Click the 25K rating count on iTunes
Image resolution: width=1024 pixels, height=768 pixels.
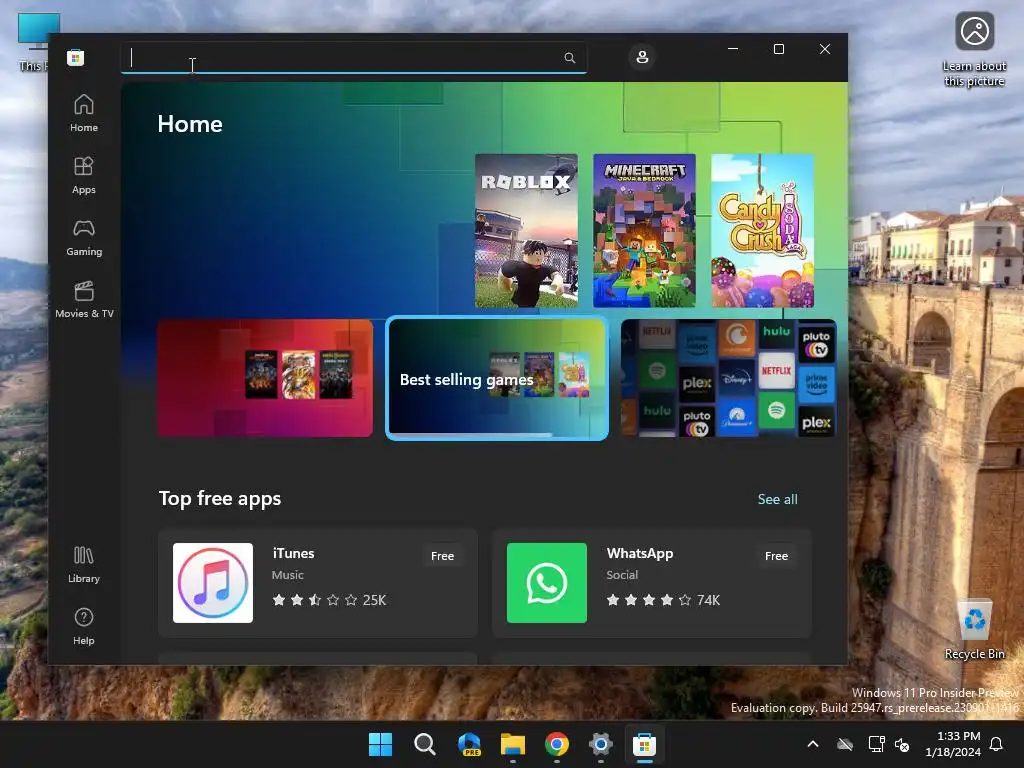pyautogui.click(x=374, y=600)
